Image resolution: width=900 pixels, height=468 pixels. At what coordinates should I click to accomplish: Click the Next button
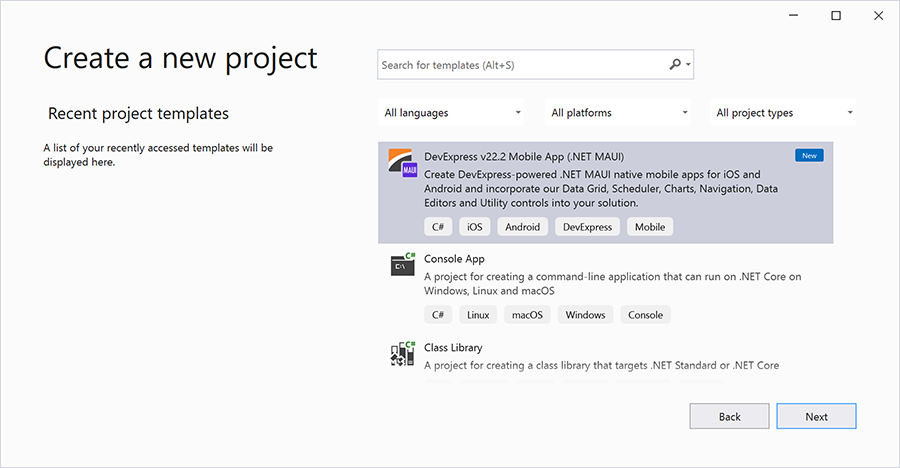(x=816, y=416)
